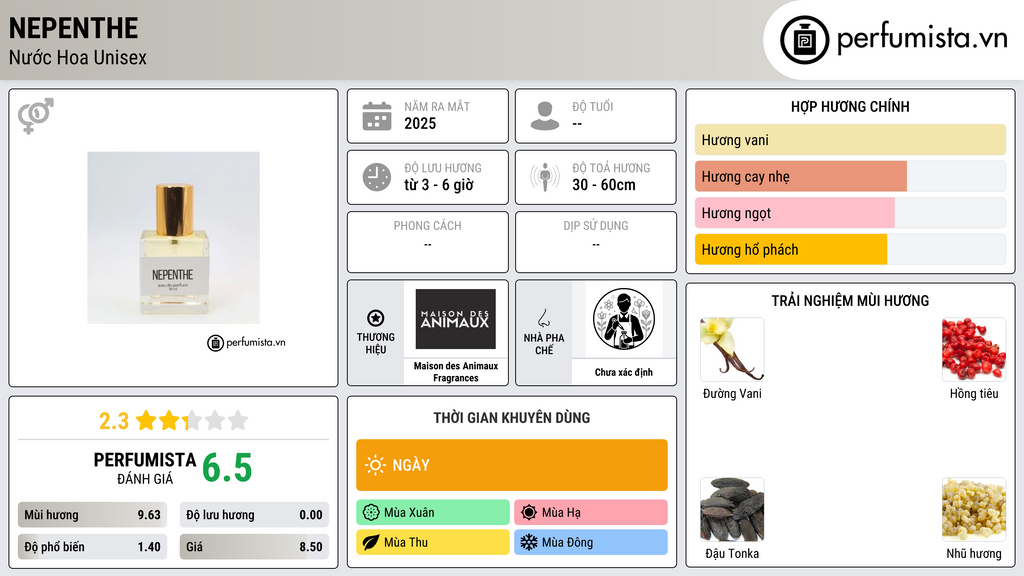Select the Hương ngọt accord bar
The image size is (1024, 576).
coord(850,213)
